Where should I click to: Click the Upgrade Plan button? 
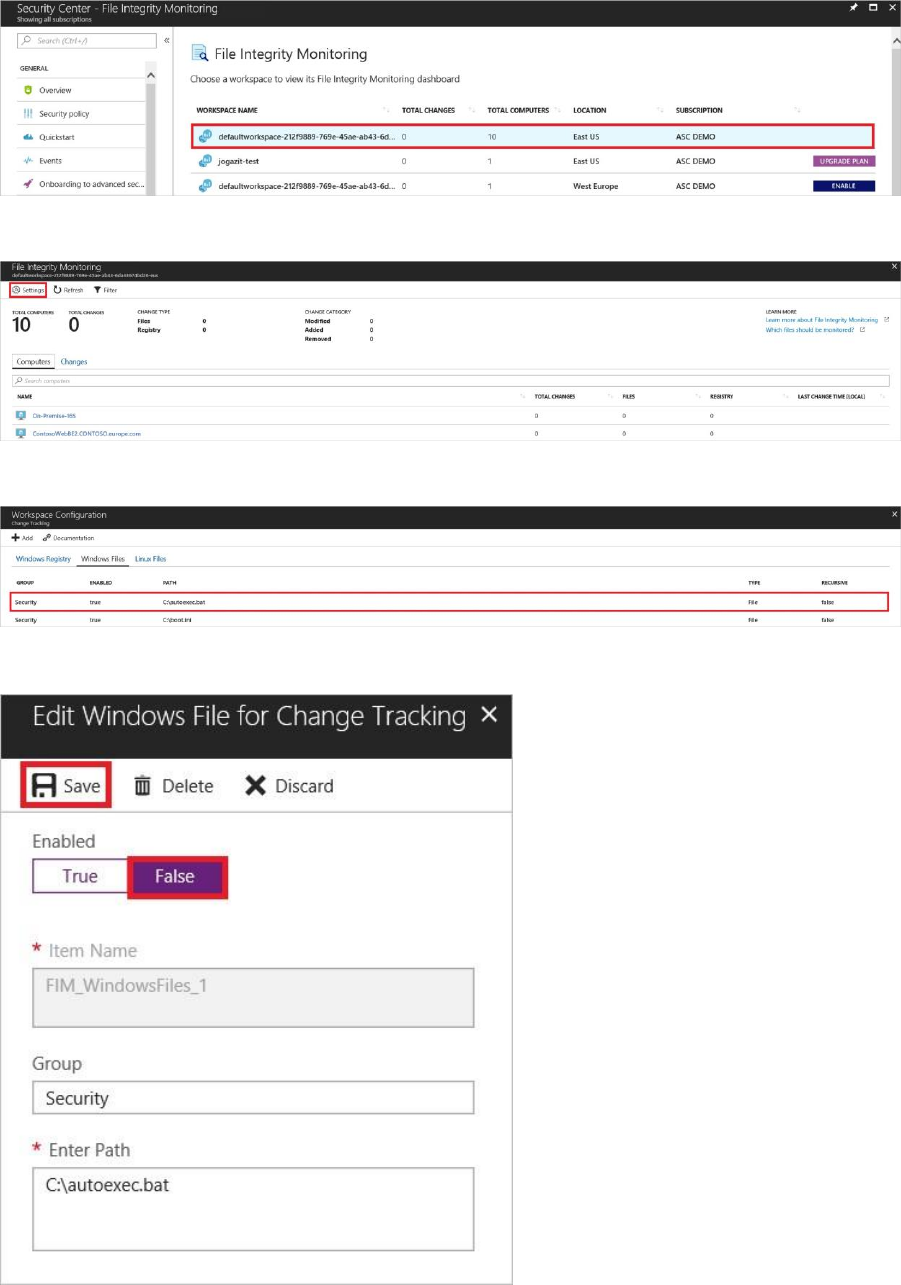[x=843, y=160]
